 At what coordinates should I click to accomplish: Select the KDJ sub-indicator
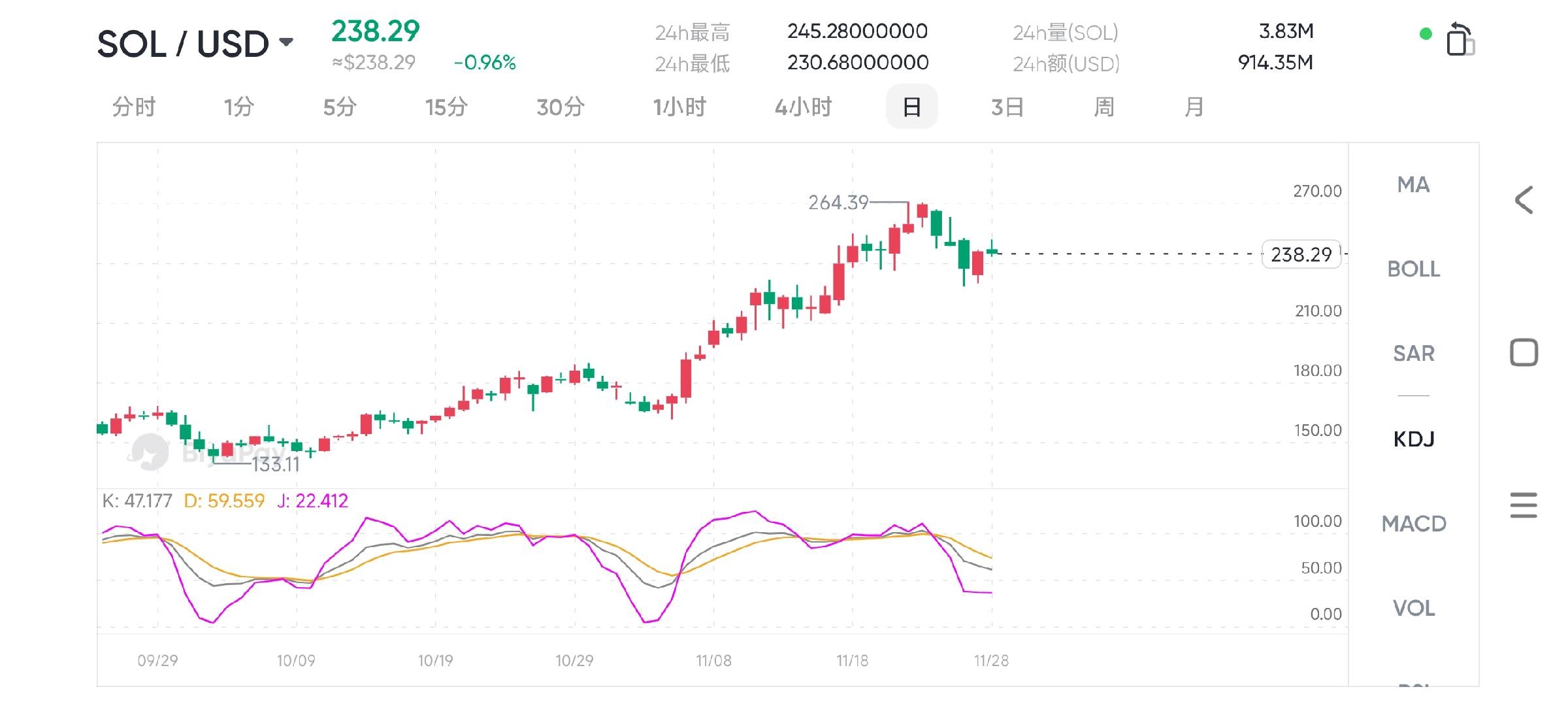click(1413, 439)
